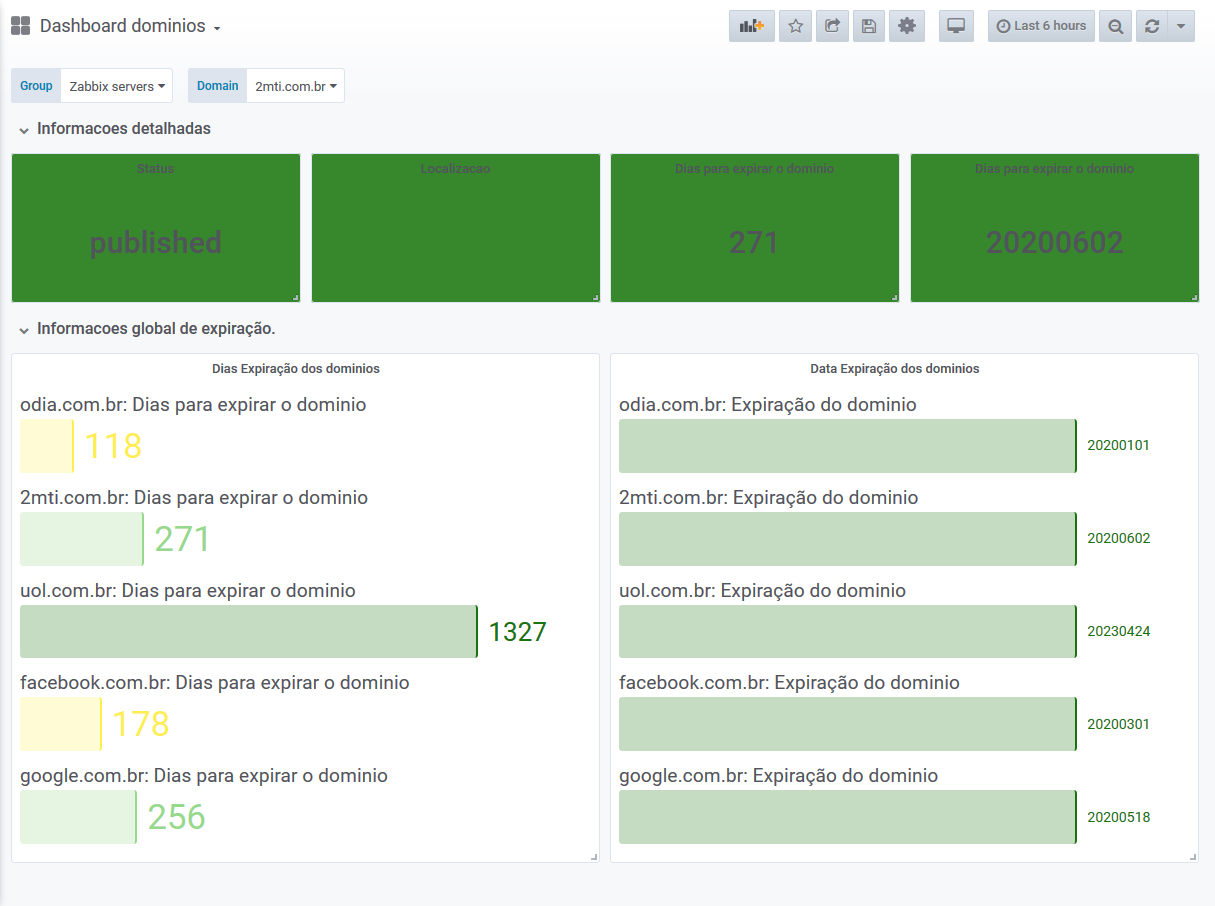Open the Share dashboard icon
1215x906 pixels.
832,26
